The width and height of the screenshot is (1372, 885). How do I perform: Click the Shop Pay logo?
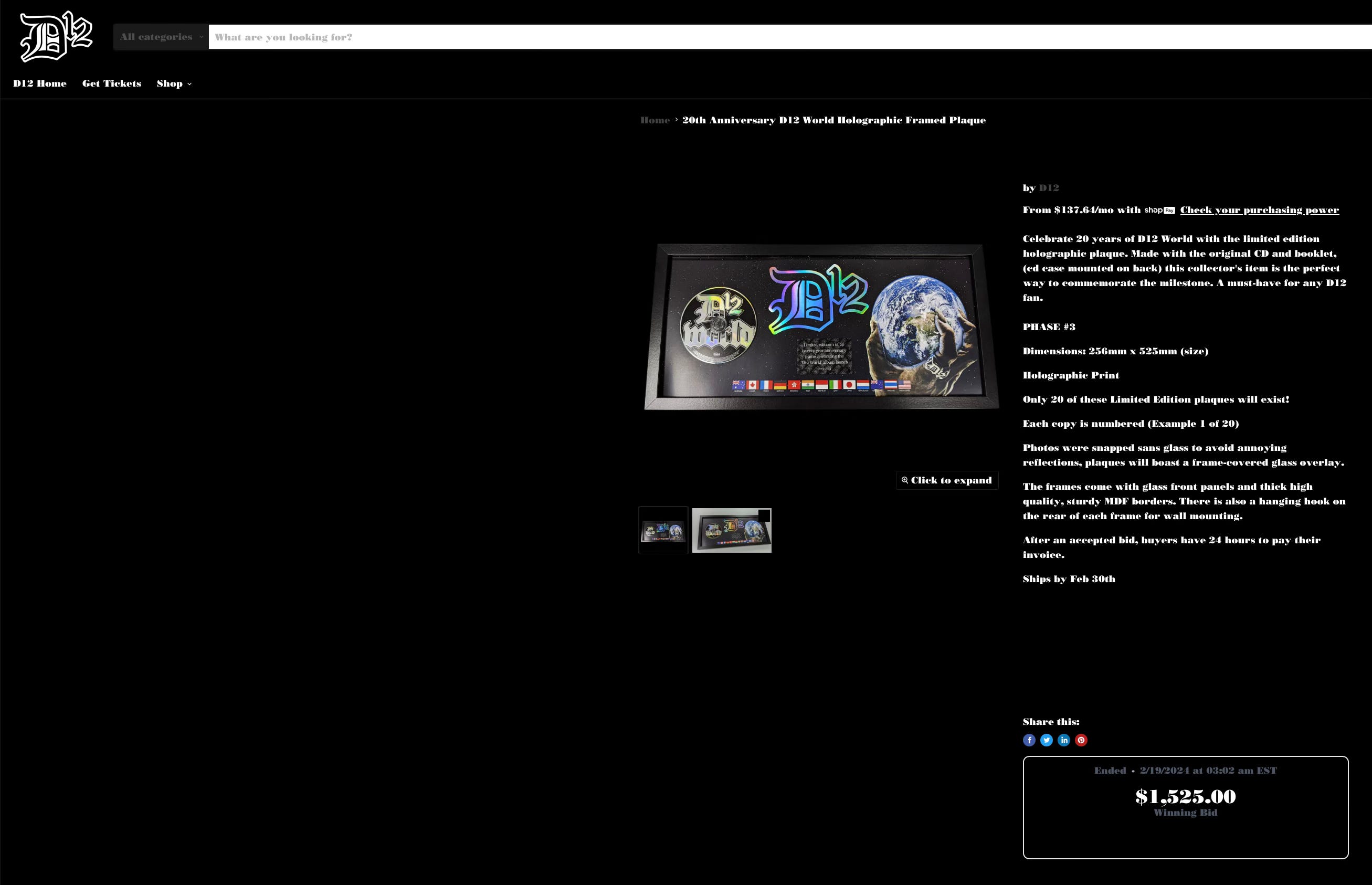click(x=1159, y=210)
